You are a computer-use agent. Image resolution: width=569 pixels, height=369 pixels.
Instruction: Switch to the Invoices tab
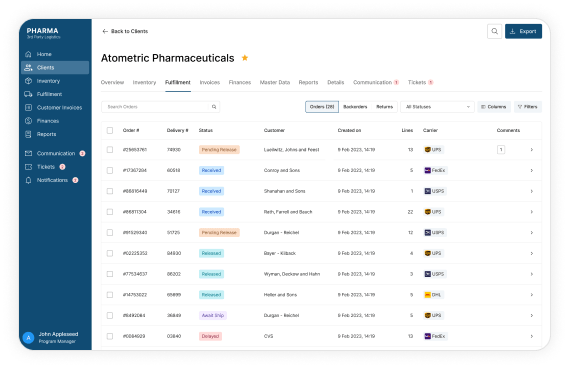[210, 82]
